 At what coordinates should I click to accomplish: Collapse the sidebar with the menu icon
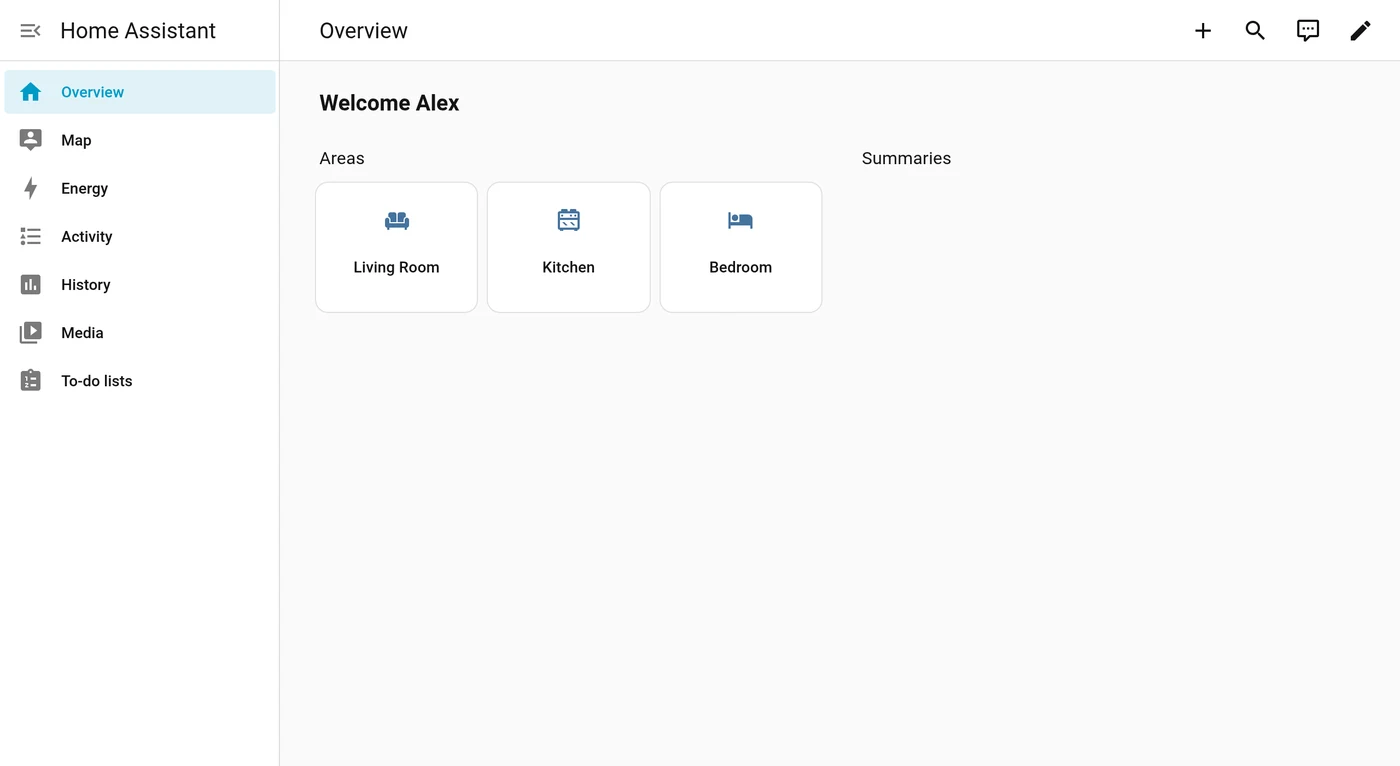(30, 31)
